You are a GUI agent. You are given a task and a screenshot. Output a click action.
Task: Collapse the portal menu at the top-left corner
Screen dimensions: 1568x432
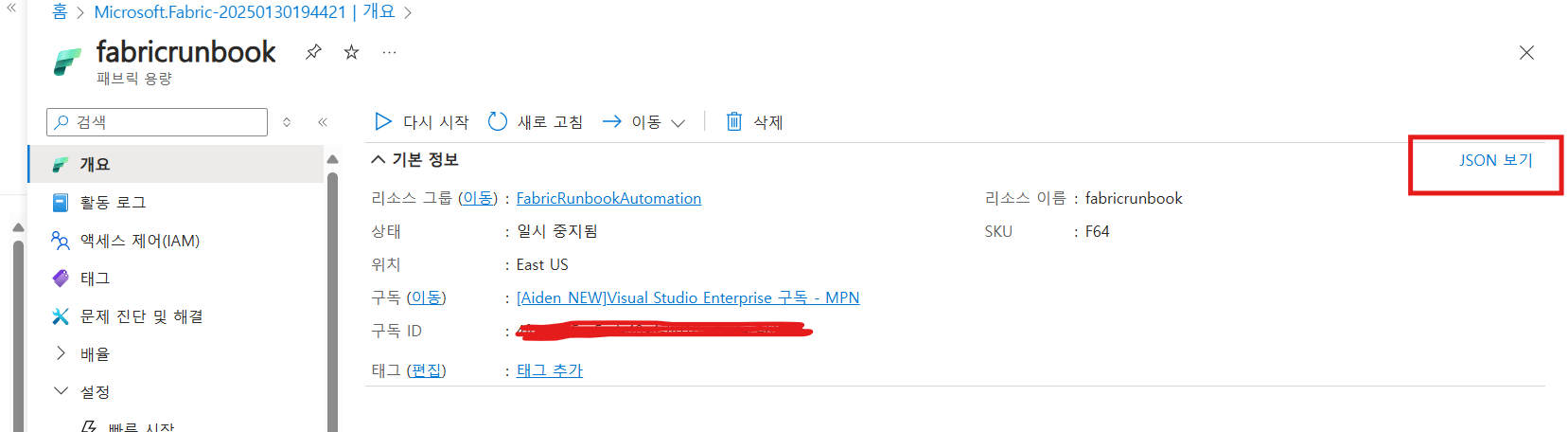11,8
